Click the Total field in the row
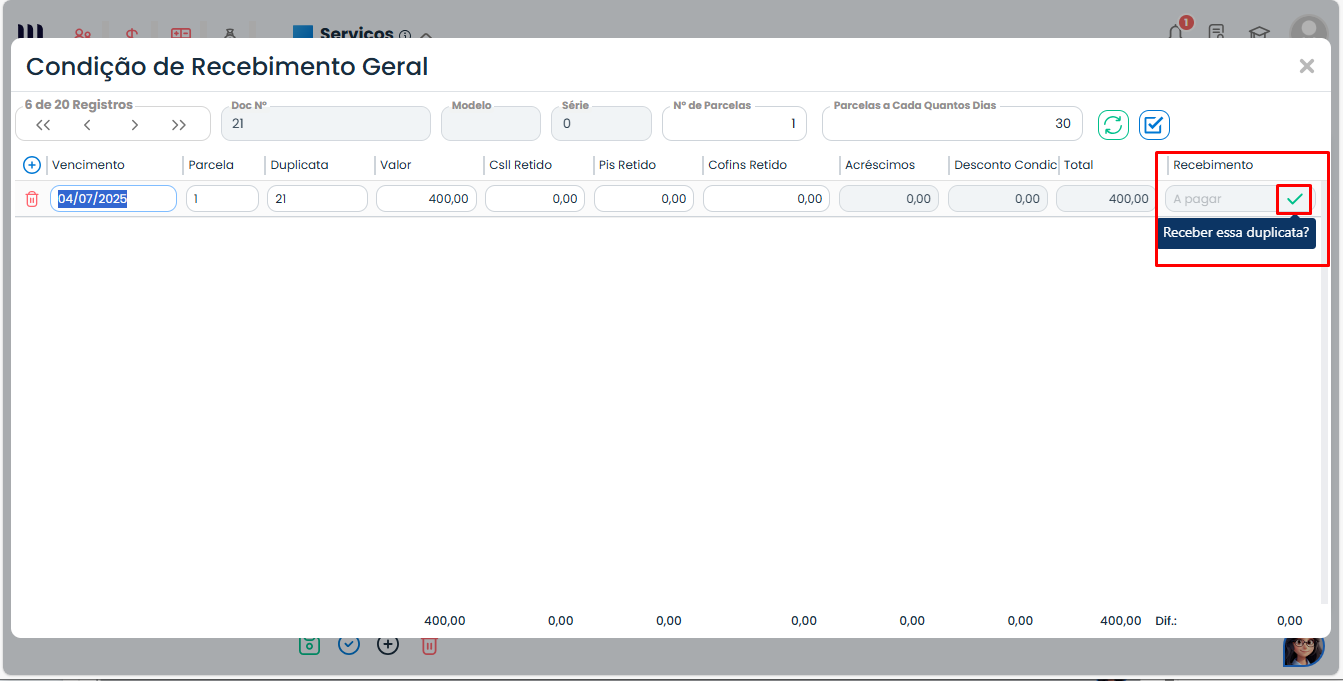The width and height of the screenshot is (1343, 681). [x=1106, y=199]
